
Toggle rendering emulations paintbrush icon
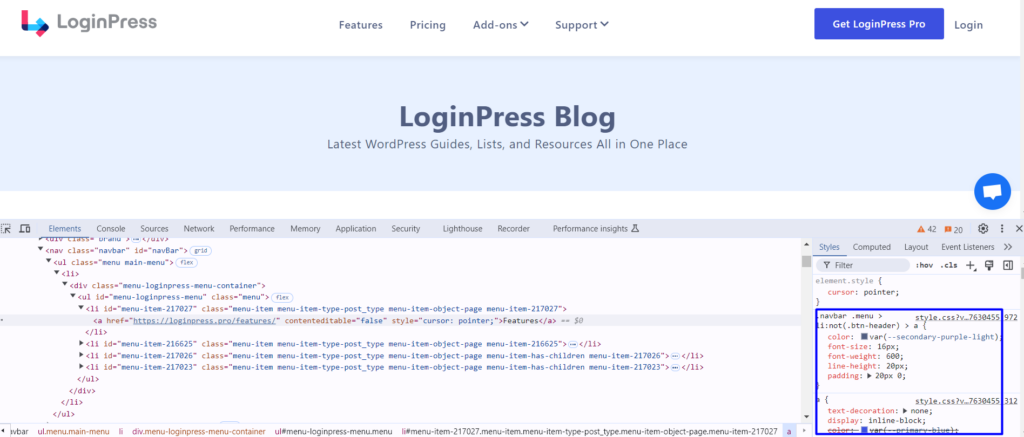click(989, 265)
